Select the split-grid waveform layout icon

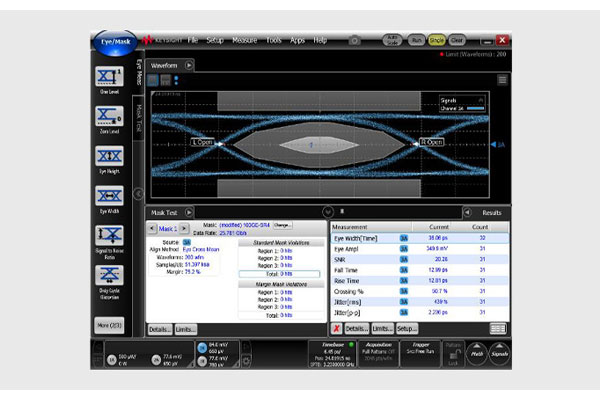165,80
